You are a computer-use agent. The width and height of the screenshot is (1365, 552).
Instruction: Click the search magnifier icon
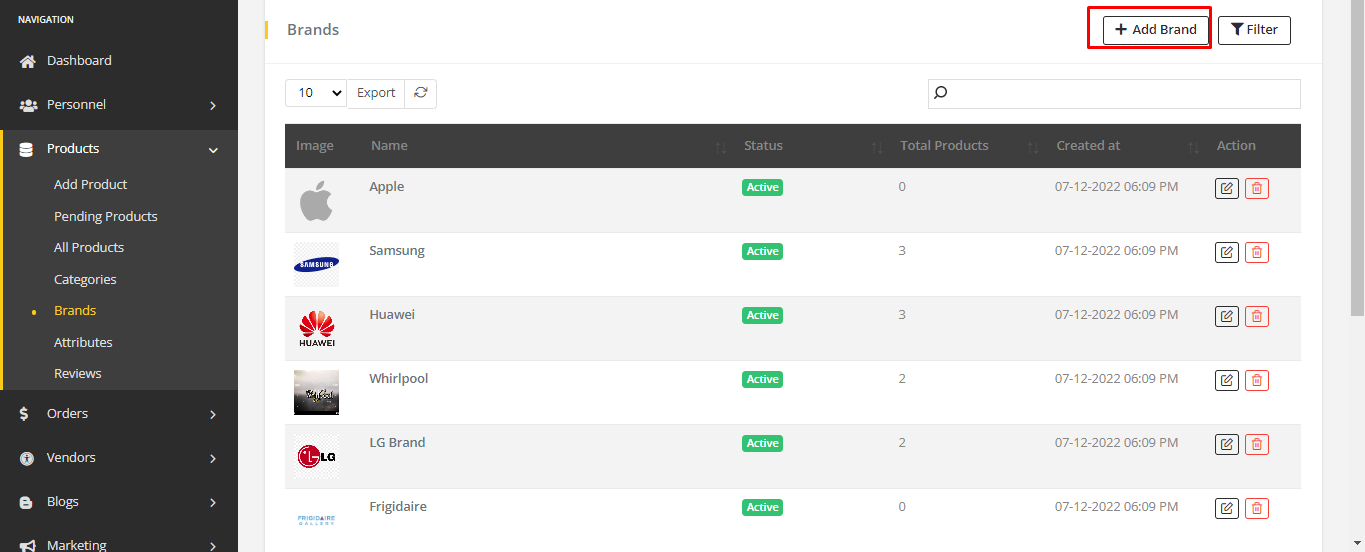pos(940,94)
